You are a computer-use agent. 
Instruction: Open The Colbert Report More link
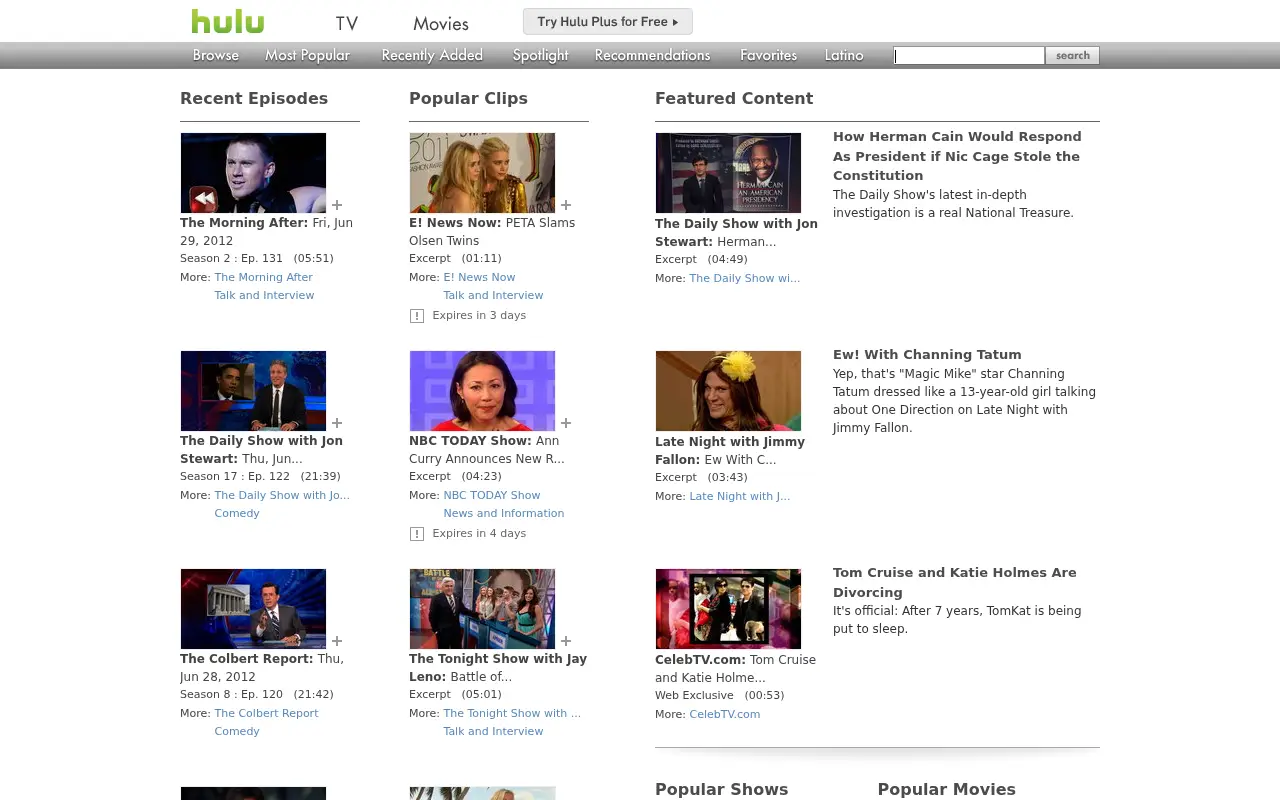point(266,713)
